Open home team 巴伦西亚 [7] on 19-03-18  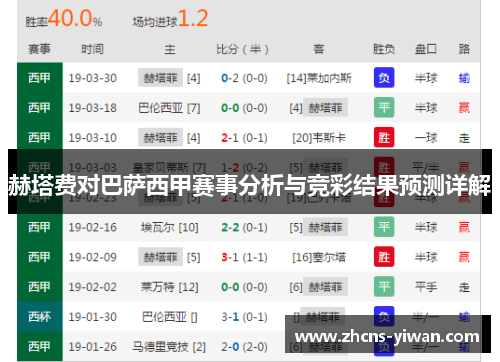click(169, 108)
